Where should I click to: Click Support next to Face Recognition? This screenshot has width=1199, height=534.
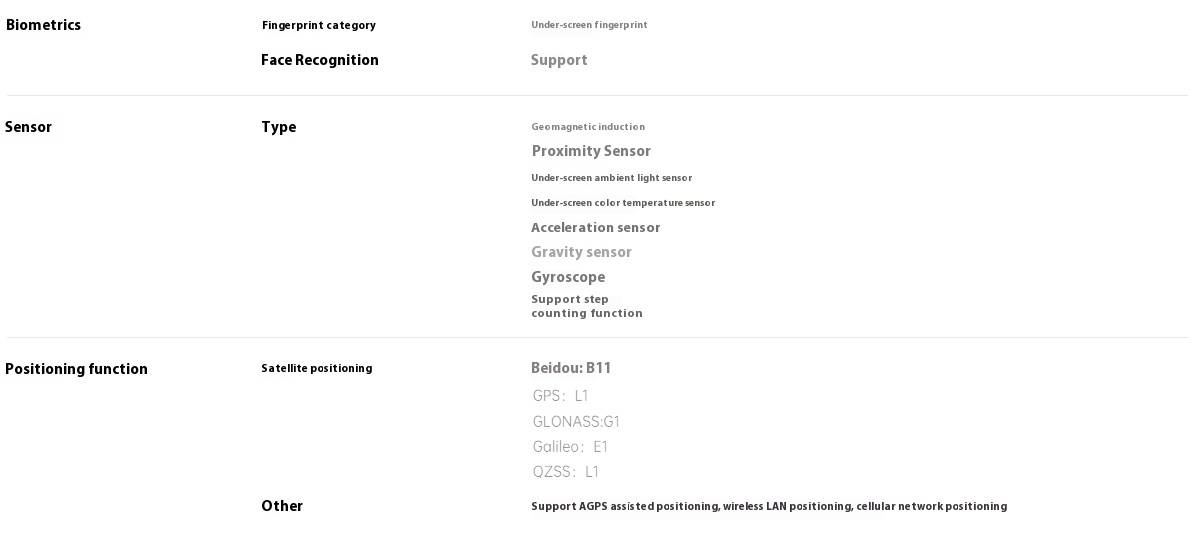pos(559,60)
